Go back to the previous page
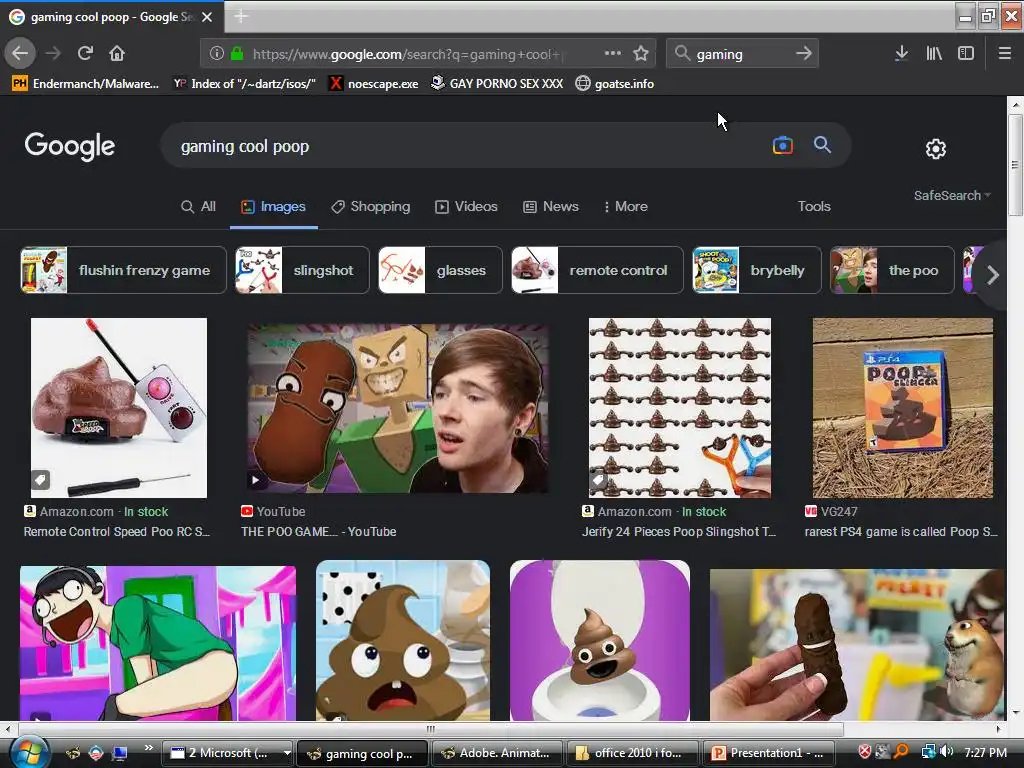 [20, 53]
